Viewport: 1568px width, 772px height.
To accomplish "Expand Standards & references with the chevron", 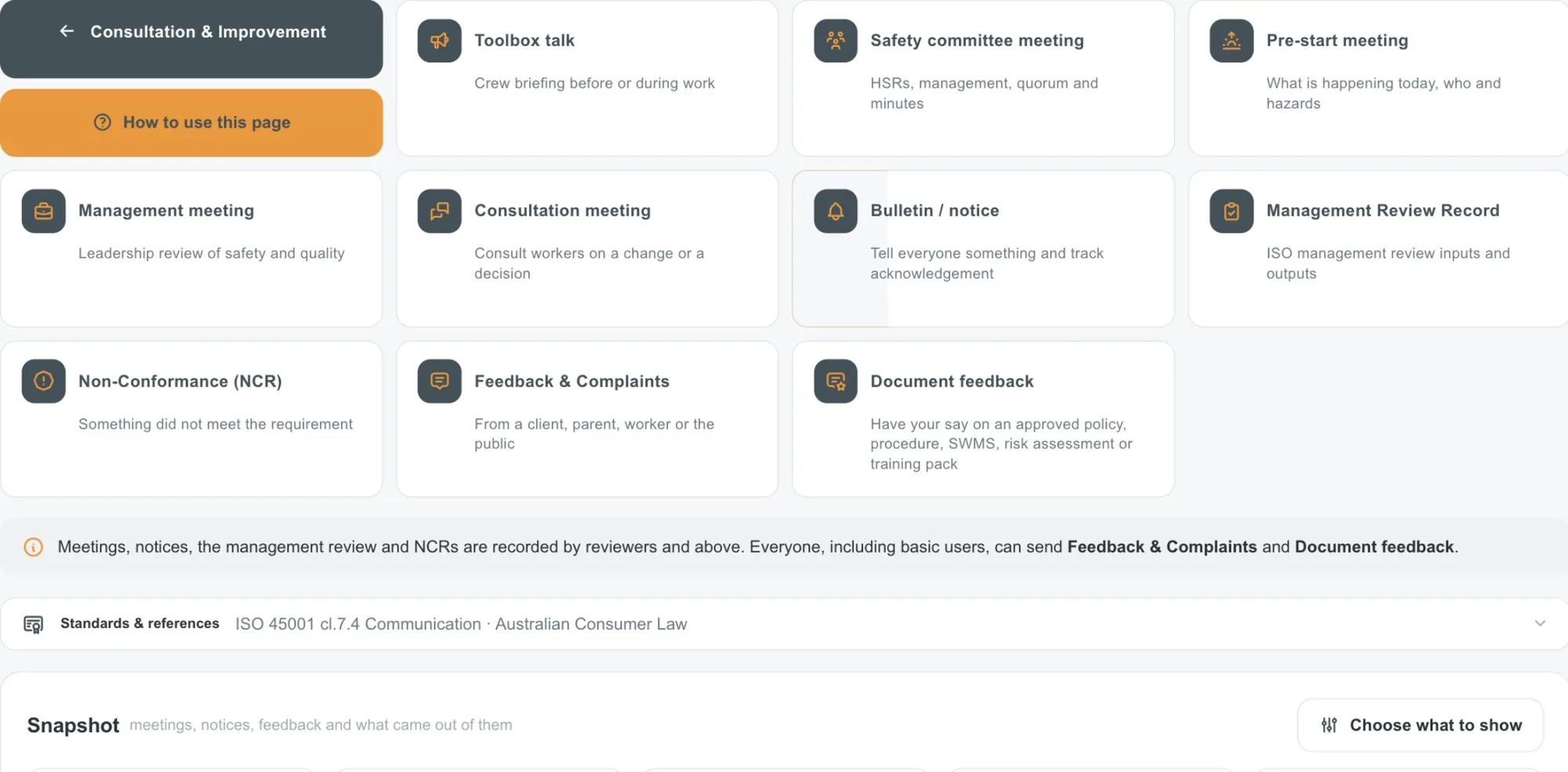I will click(x=1540, y=624).
